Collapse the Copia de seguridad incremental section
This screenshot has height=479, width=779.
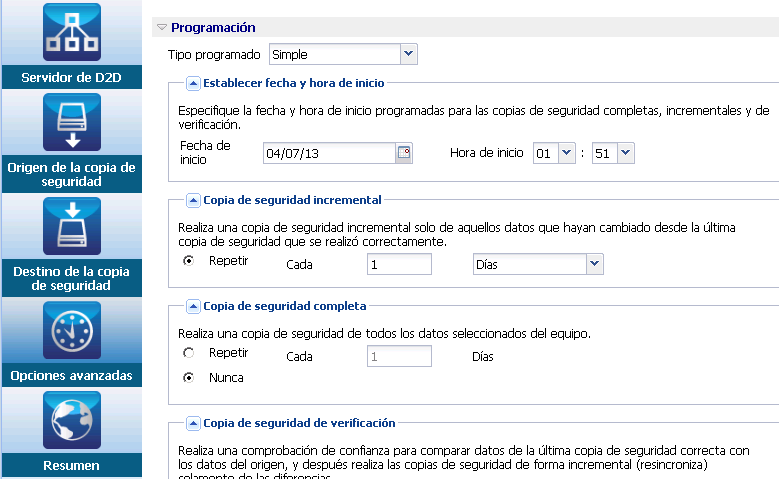click(194, 200)
